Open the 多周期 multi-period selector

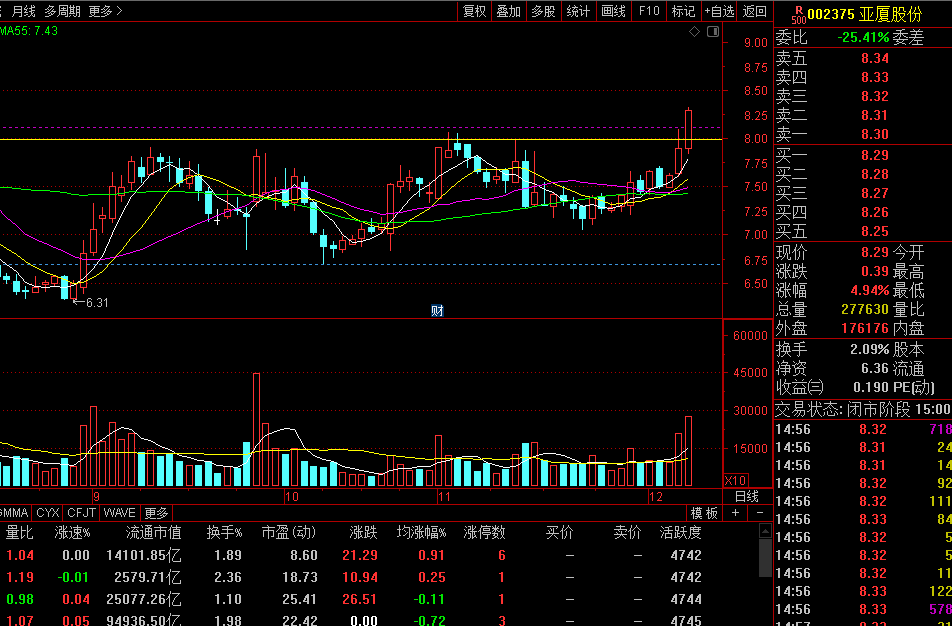click(62, 11)
